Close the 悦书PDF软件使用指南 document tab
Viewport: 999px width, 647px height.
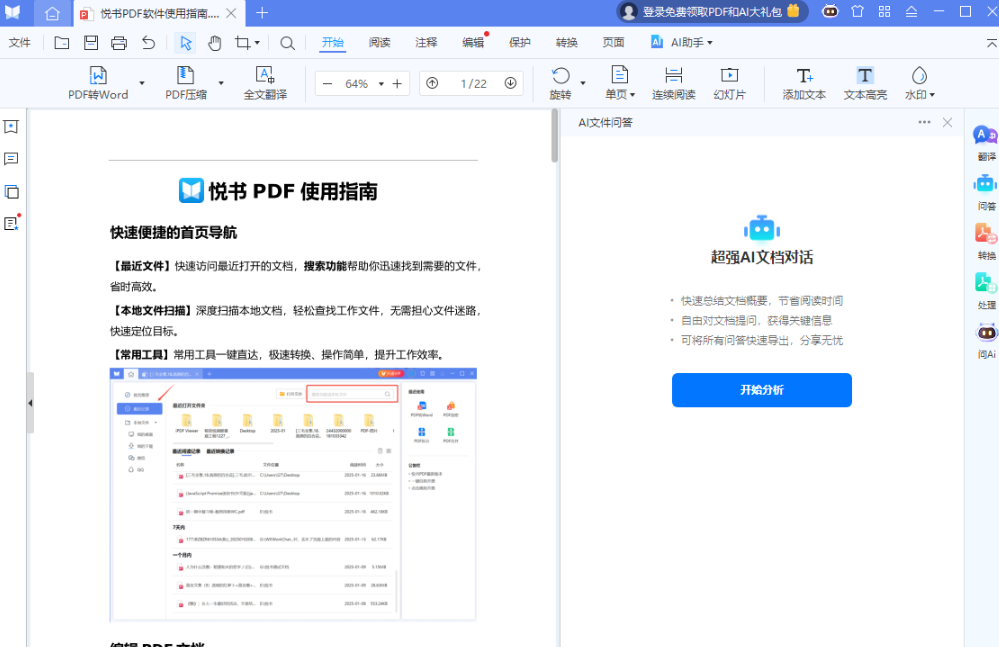[x=231, y=13]
